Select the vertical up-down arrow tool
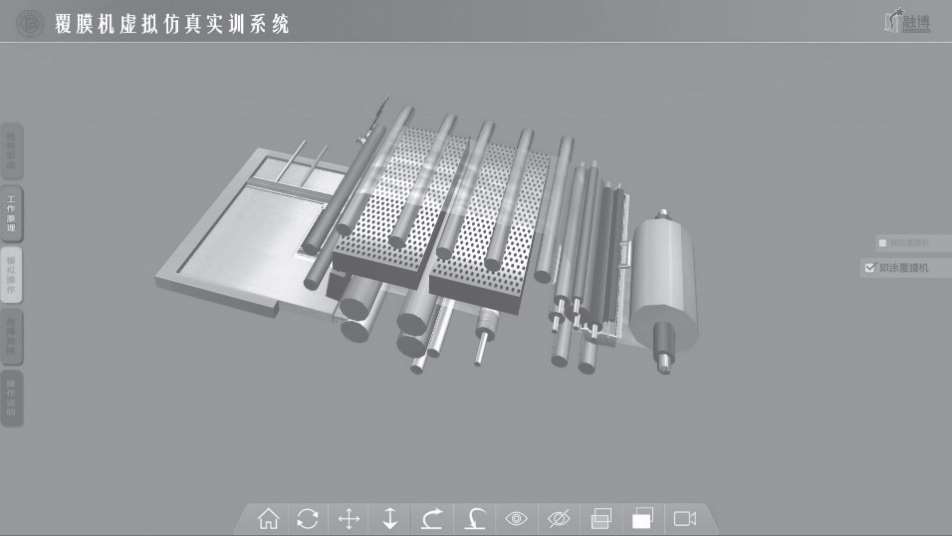Image resolution: width=952 pixels, height=536 pixels. 390,518
